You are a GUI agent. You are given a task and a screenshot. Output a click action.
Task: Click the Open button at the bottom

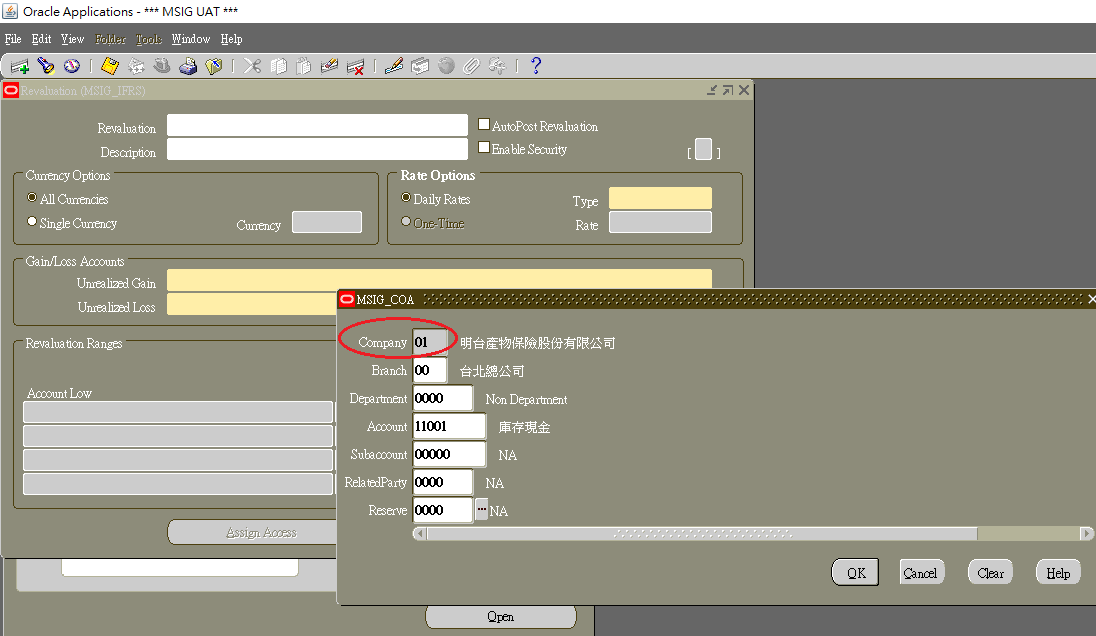500,616
